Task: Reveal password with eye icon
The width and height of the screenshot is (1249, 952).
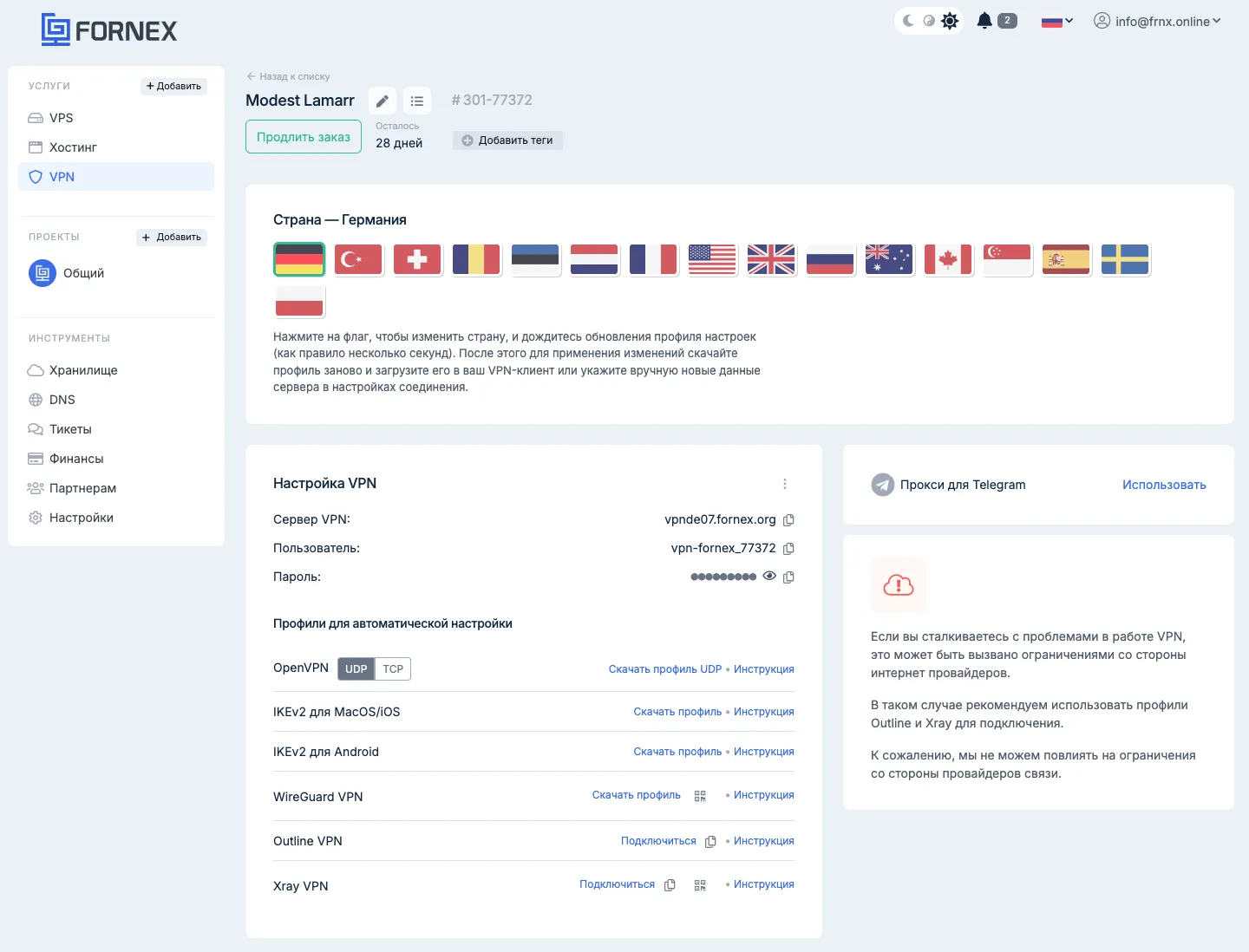Action: [769, 577]
